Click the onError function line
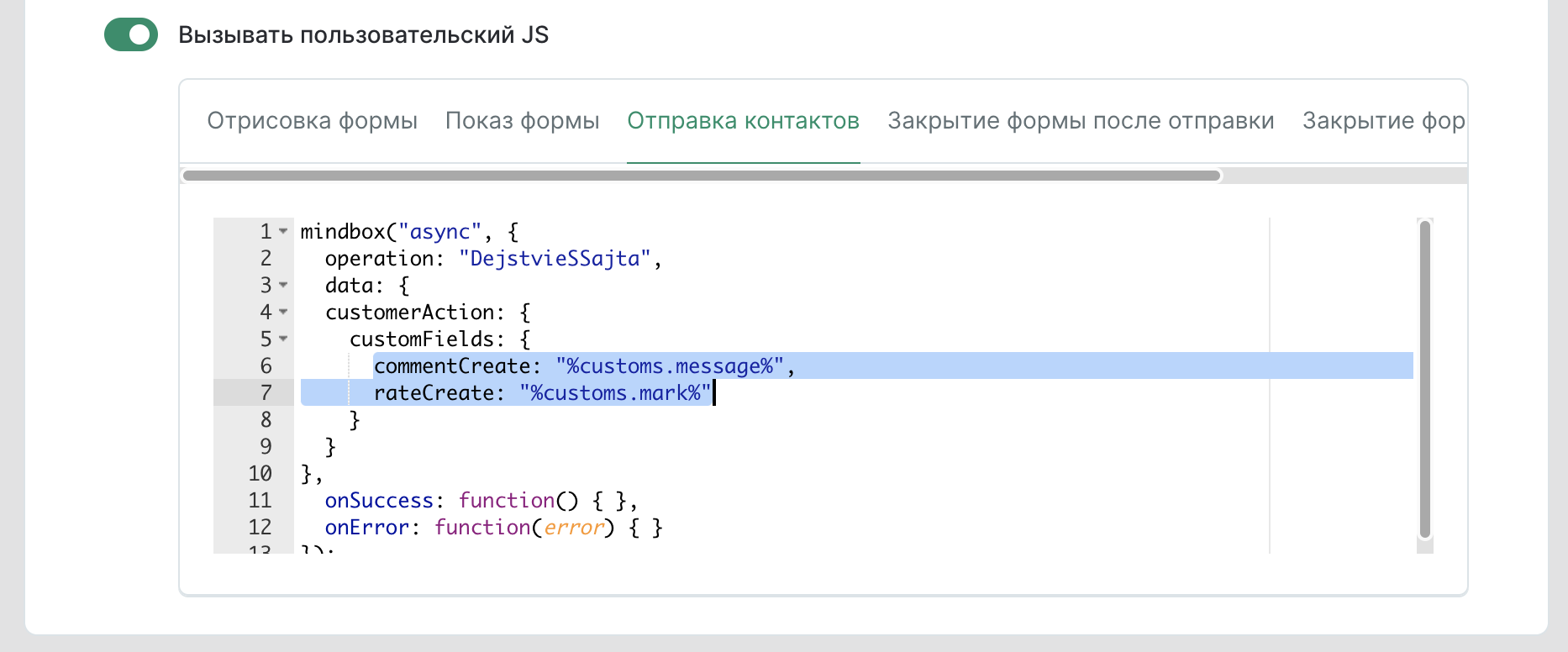 click(494, 527)
